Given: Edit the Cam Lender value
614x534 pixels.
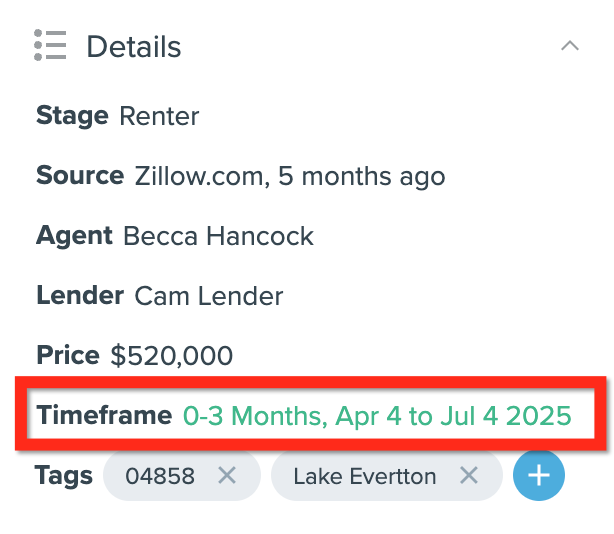Looking at the screenshot, I should (x=209, y=296).
